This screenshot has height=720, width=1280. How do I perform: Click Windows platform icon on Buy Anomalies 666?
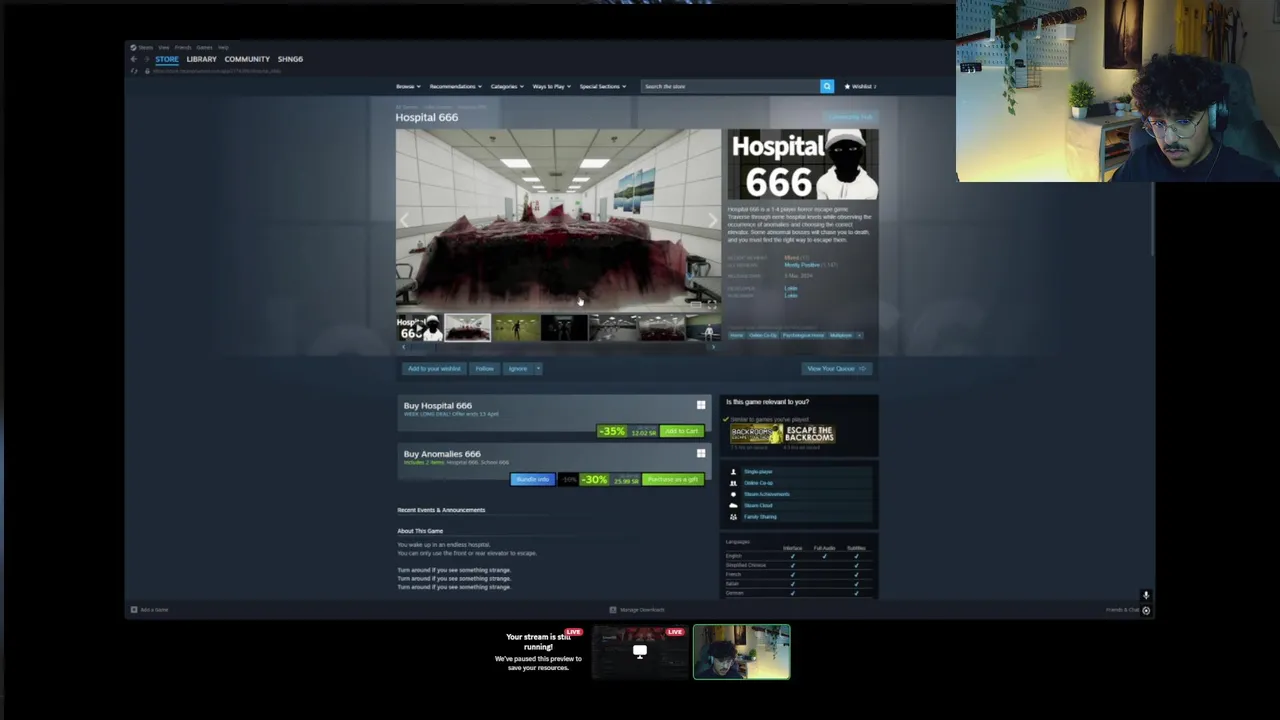[x=701, y=453]
